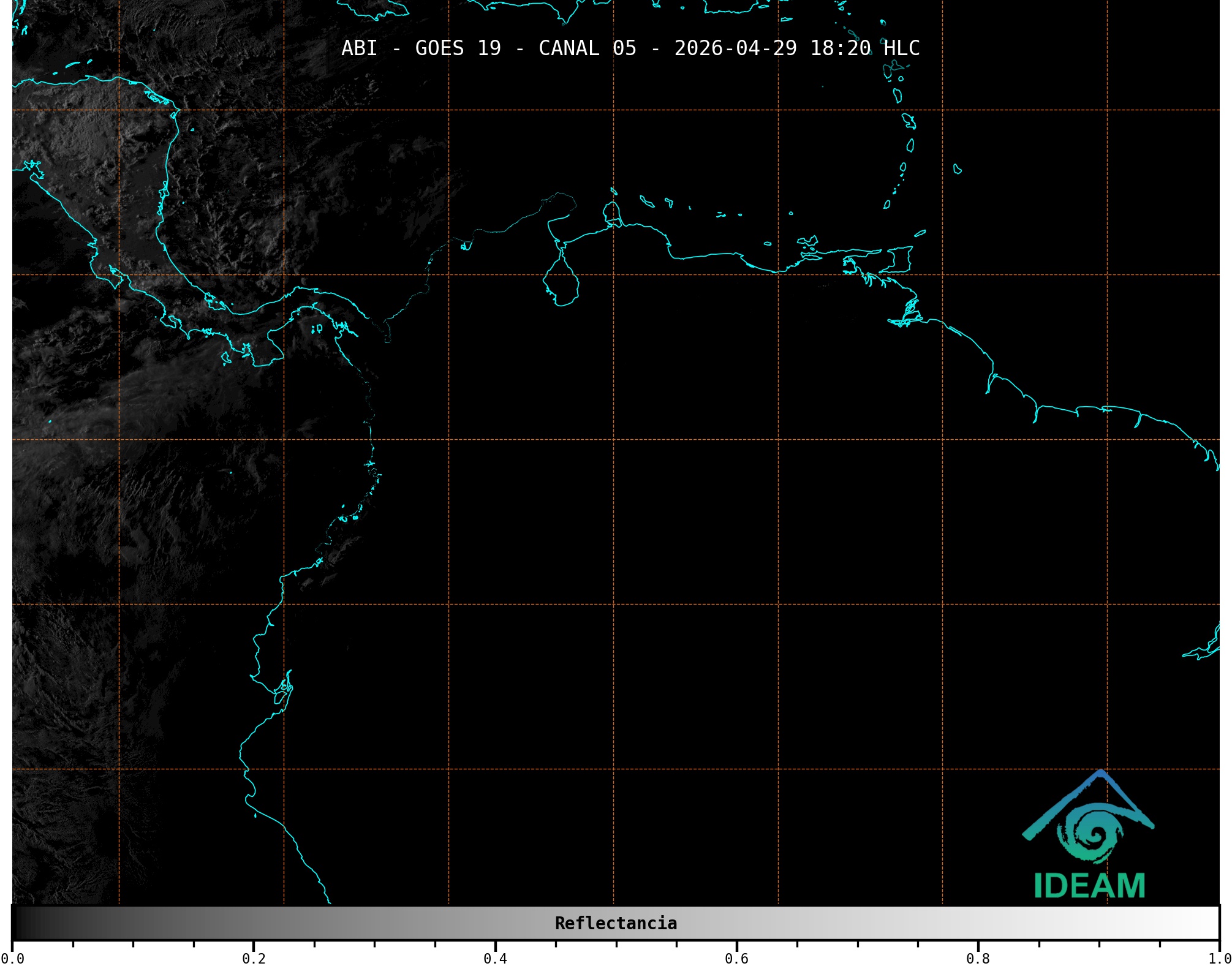Click the 0.6 colorbar tick label
The height and width of the screenshot is (966, 1232).
[736, 959]
